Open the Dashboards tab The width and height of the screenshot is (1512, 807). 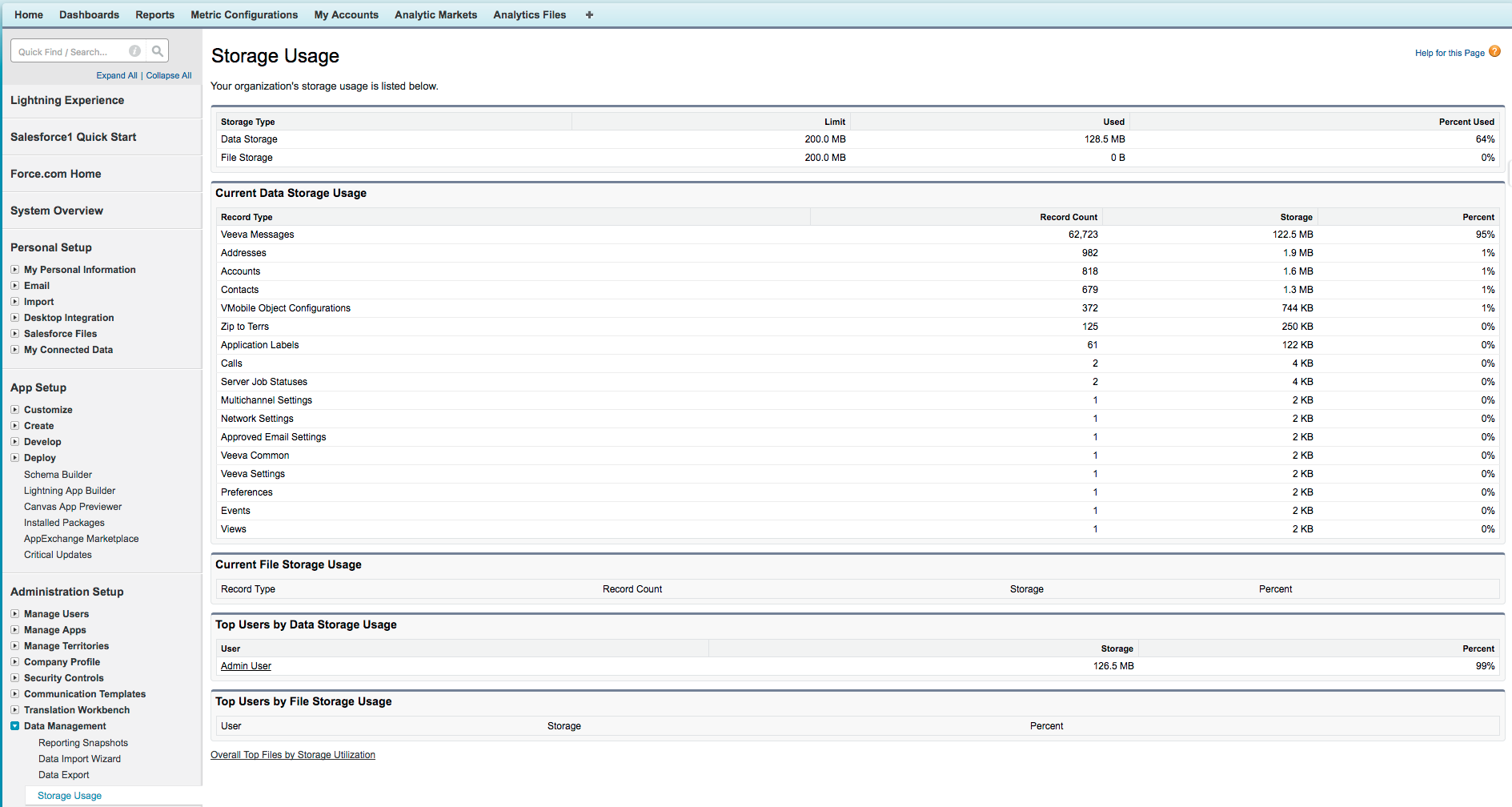pyautogui.click(x=89, y=14)
